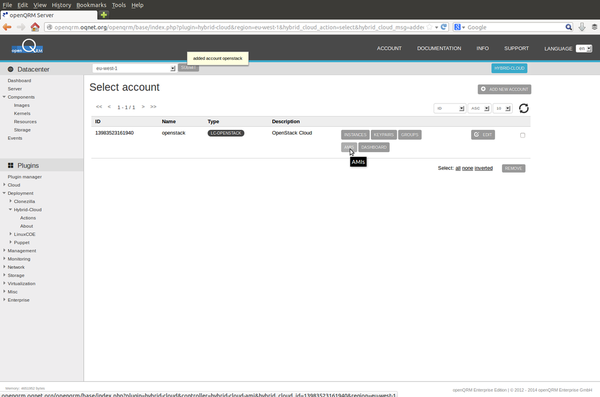Select all rows via 'all' link

tap(458, 168)
